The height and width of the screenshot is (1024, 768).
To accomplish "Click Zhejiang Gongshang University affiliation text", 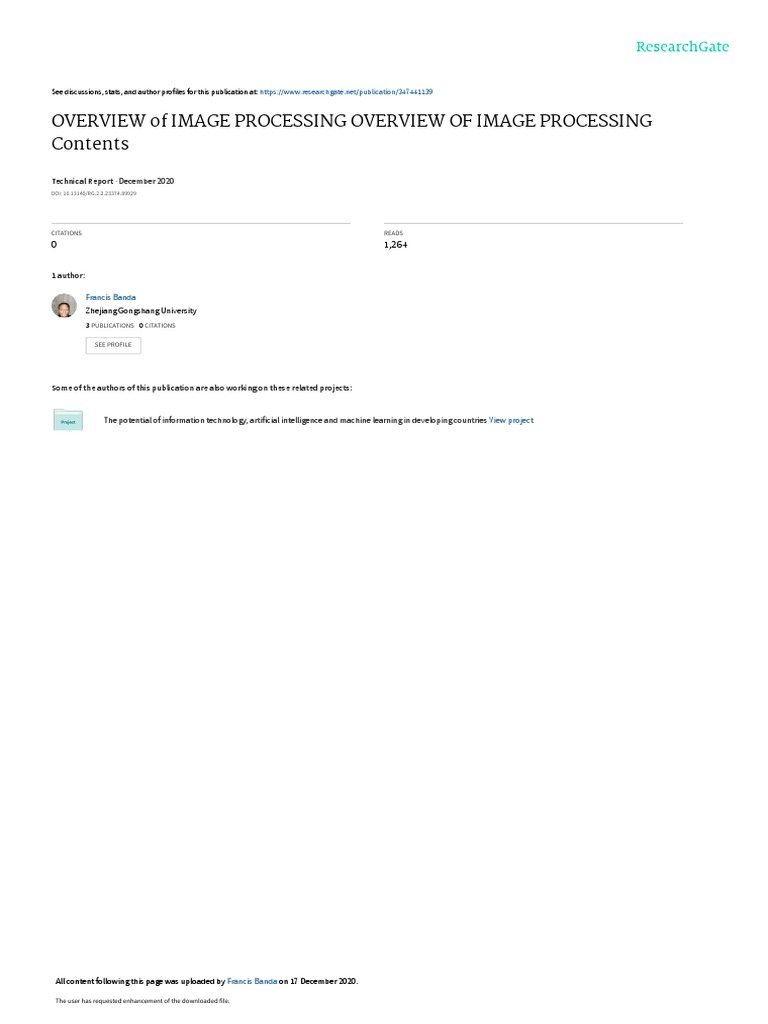I will pos(141,311).
